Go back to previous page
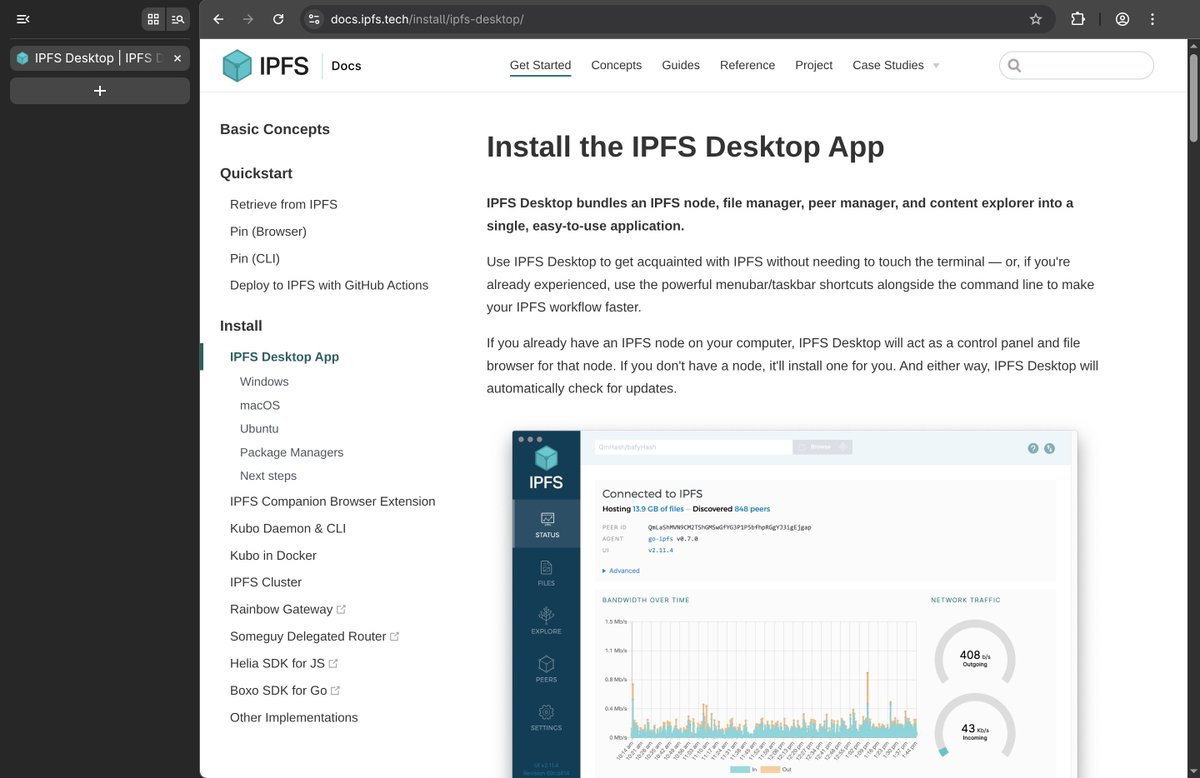This screenshot has width=1200, height=778. tap(219, 19)
